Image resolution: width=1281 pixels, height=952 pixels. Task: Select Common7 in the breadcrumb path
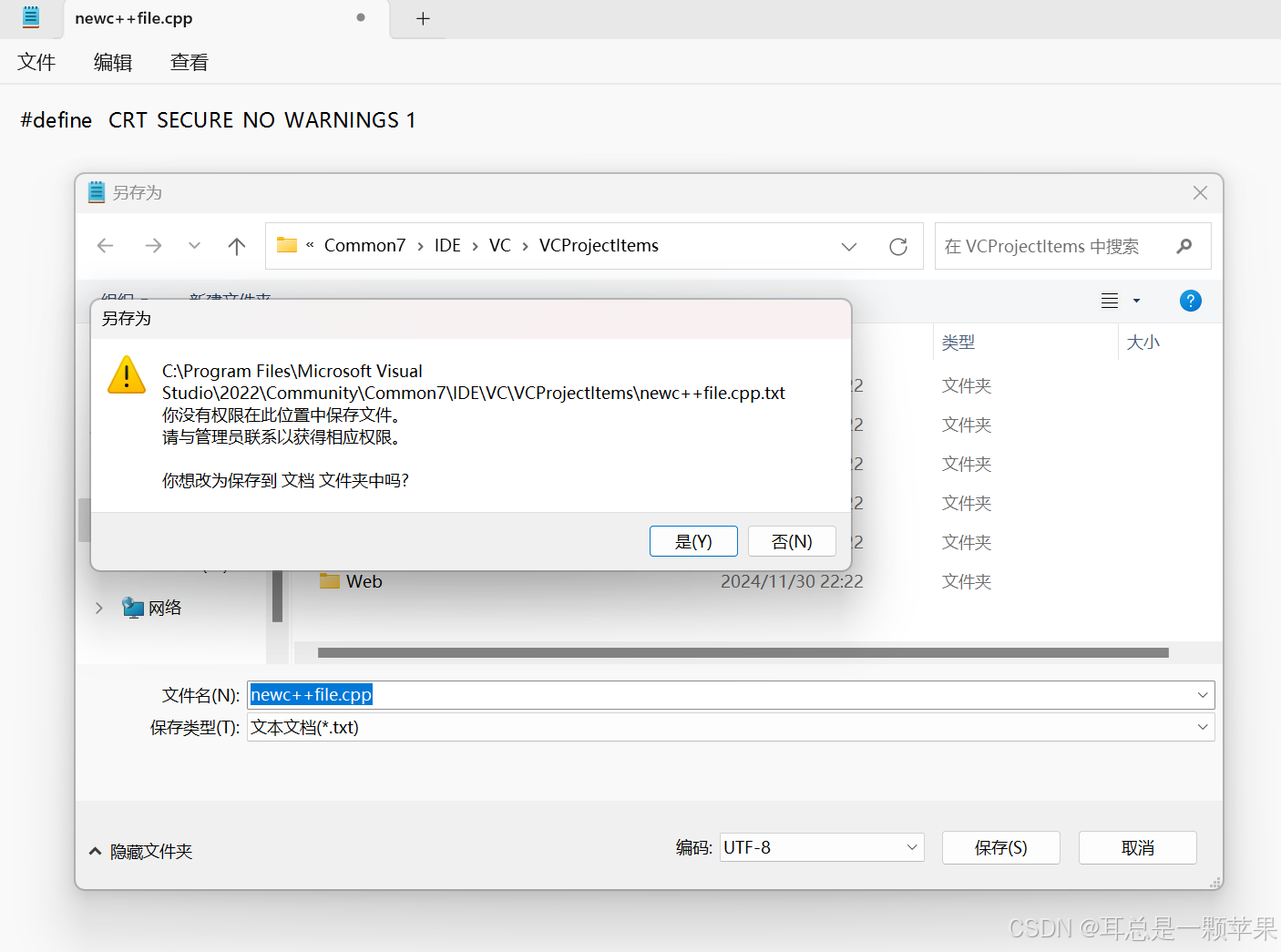pyautogui.click(x=364, y=246)
